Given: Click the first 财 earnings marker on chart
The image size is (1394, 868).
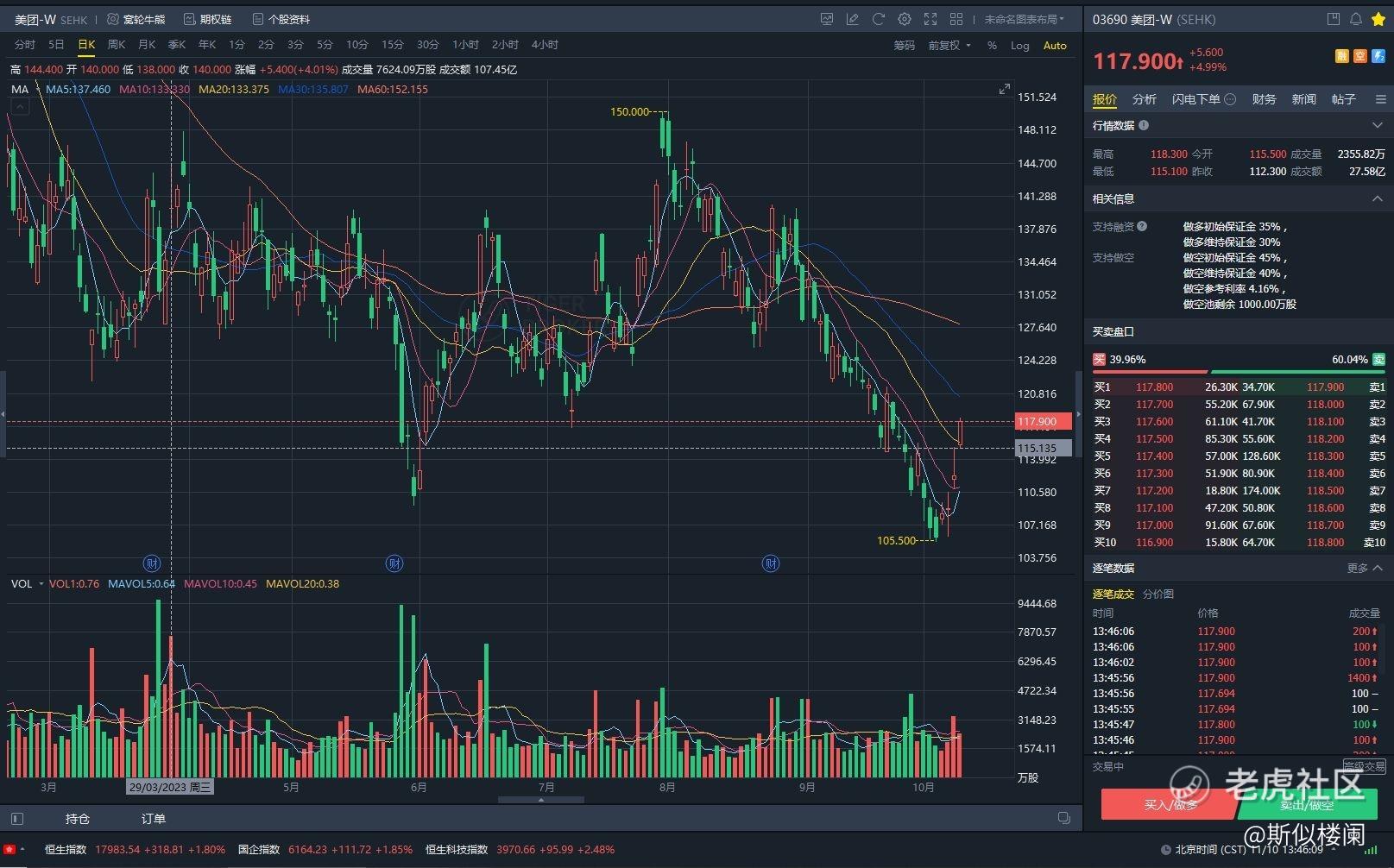Looking at the screenshot, I should [152, 563].
